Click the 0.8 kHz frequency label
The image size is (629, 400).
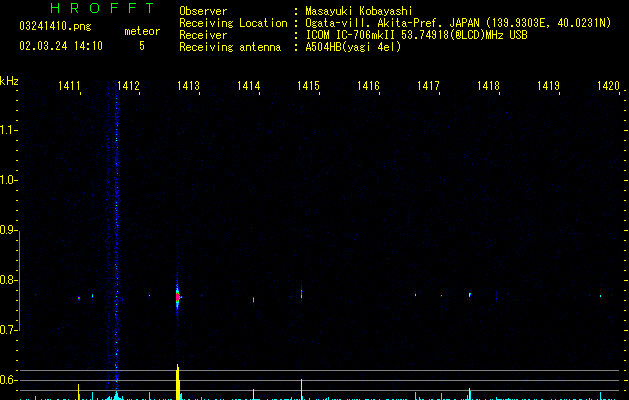point(8,280)
